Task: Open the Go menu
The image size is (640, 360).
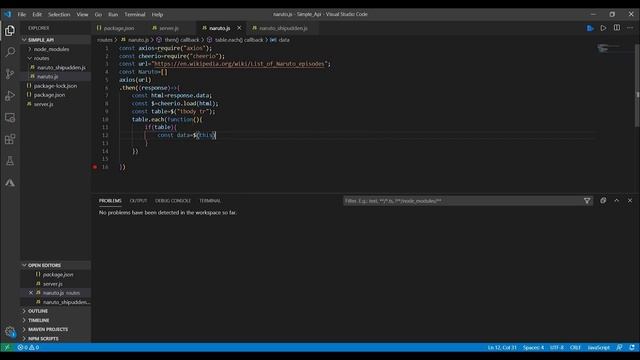Action: click(98, 14)
